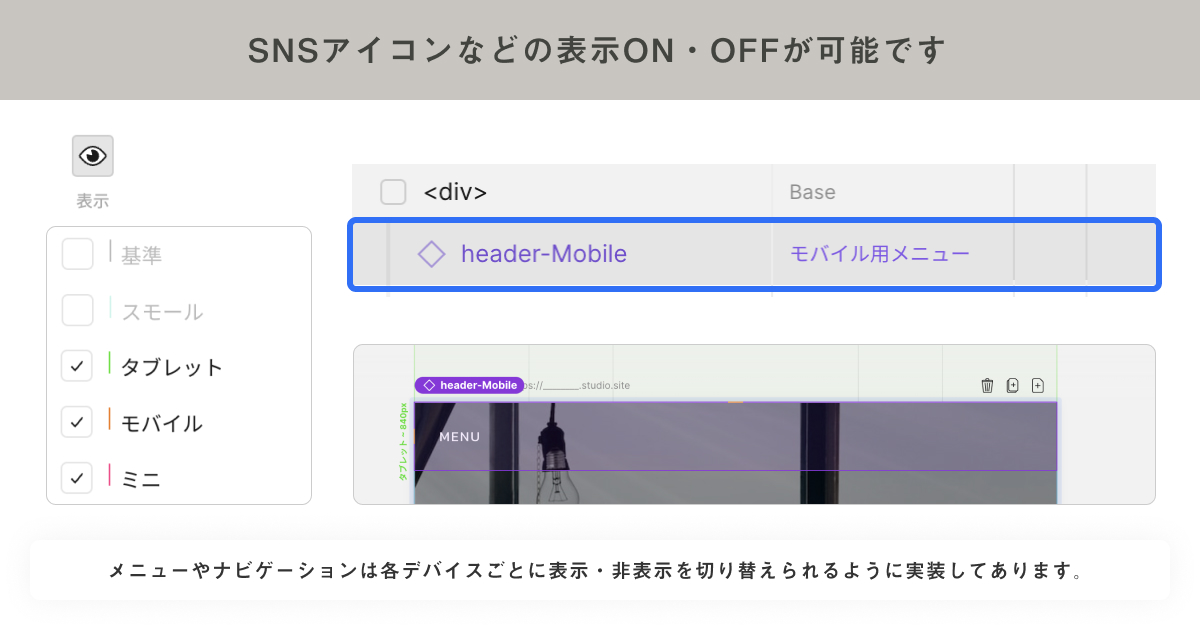Select the <div> layer row
This screenshot has height=630, width=1200.
click(x=754, y=191)
